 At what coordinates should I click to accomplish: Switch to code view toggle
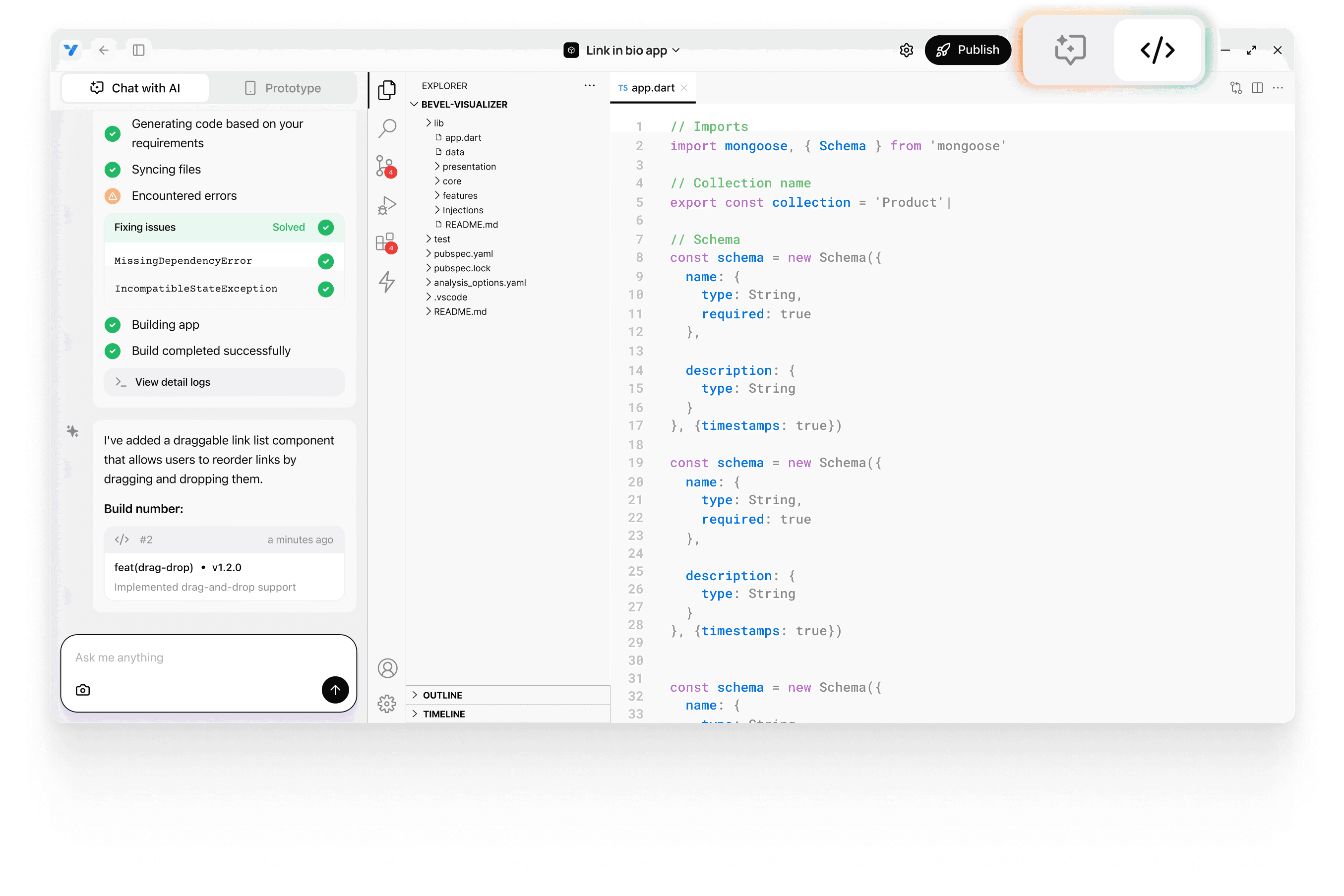[x=1157, y=50]
